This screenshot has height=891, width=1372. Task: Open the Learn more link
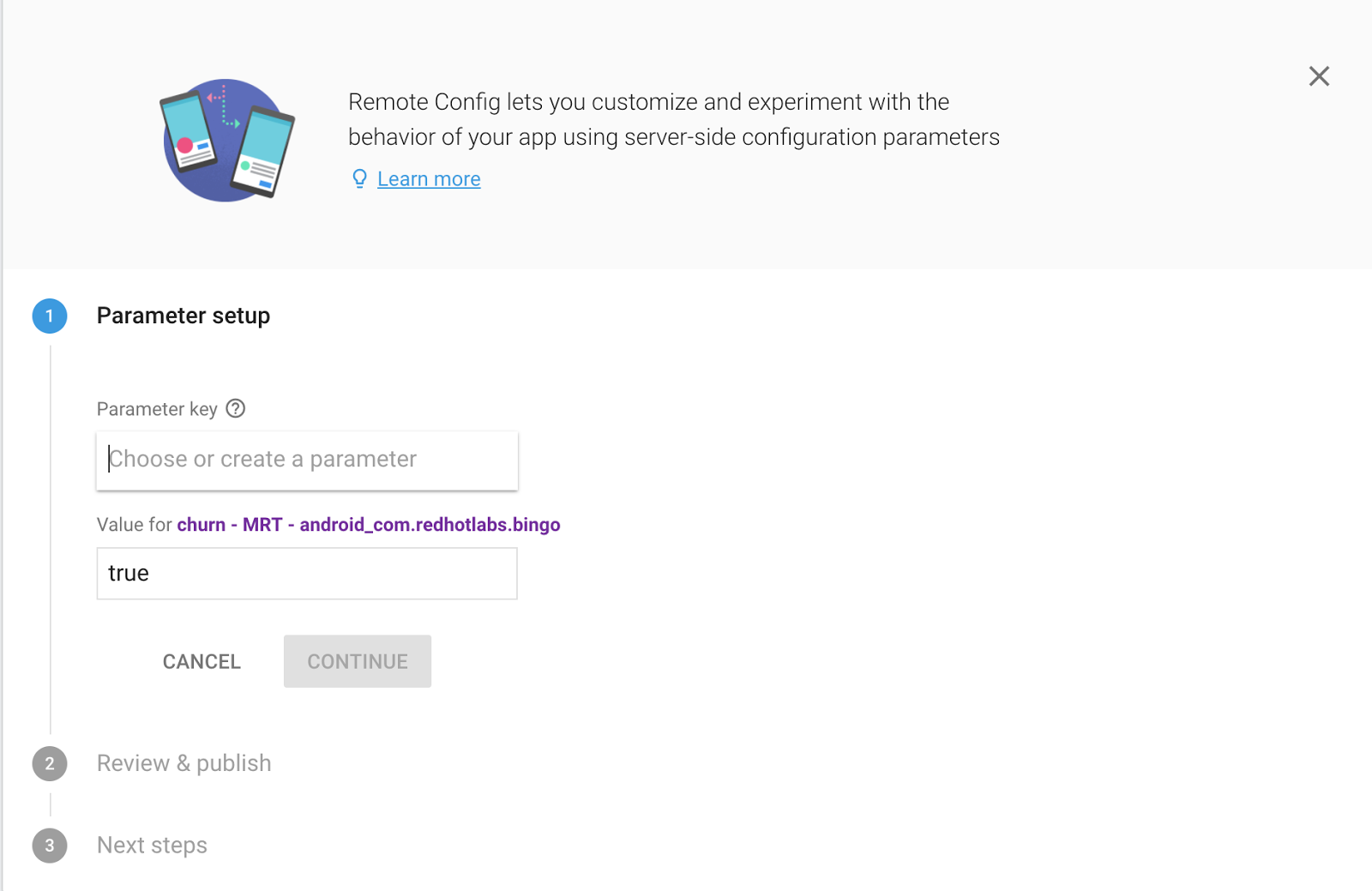pos(429,179)
